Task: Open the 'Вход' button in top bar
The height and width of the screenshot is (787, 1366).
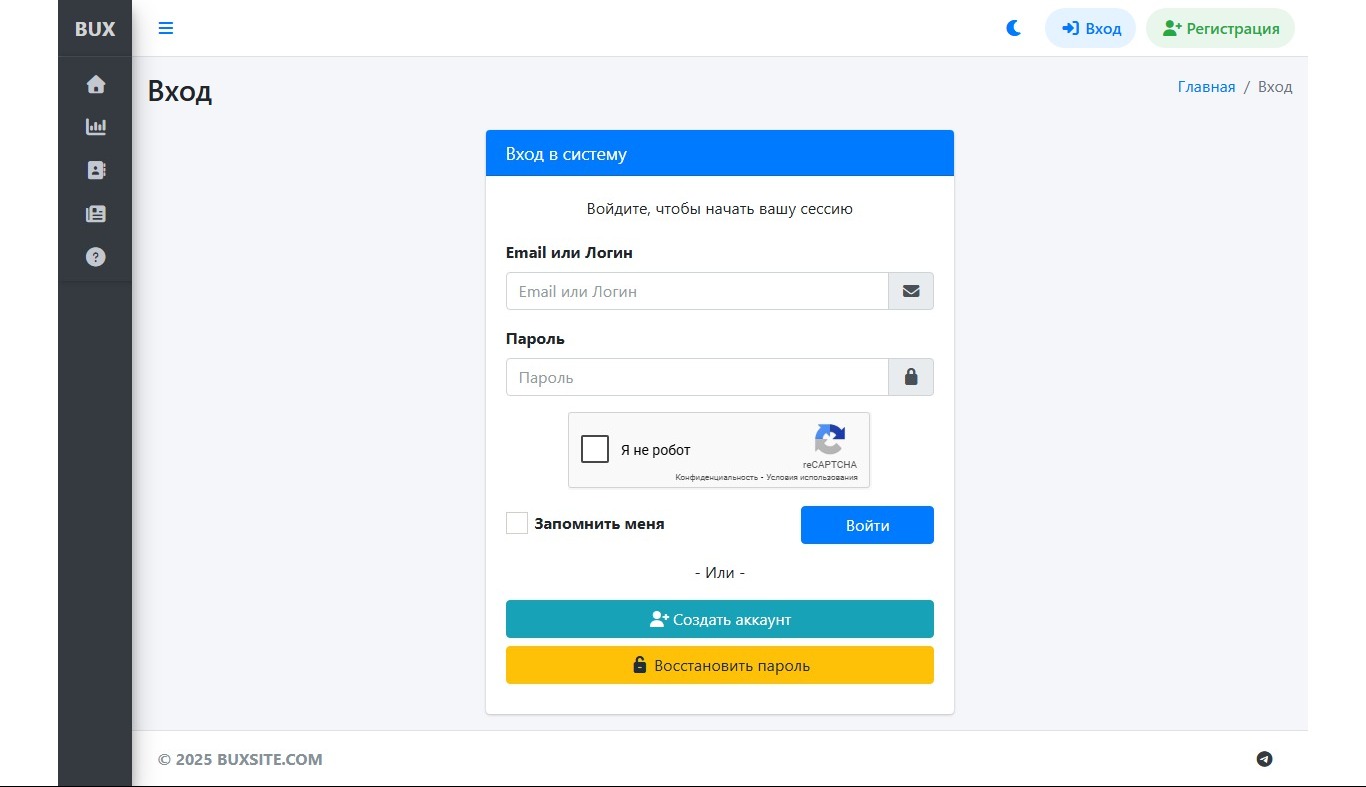Action: (x=1091, y=28)
